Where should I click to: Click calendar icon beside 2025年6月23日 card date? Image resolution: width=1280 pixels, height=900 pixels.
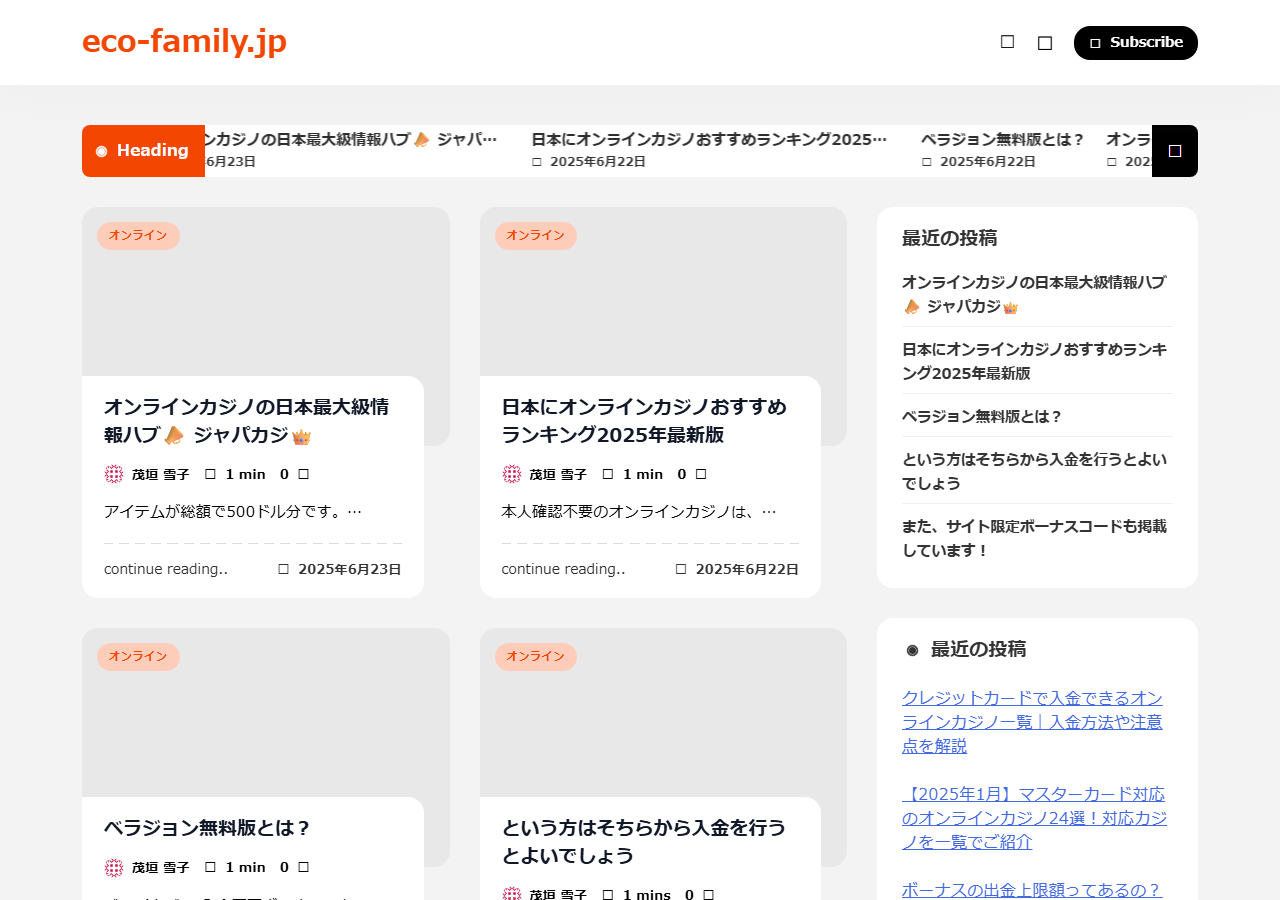point(284,569)
